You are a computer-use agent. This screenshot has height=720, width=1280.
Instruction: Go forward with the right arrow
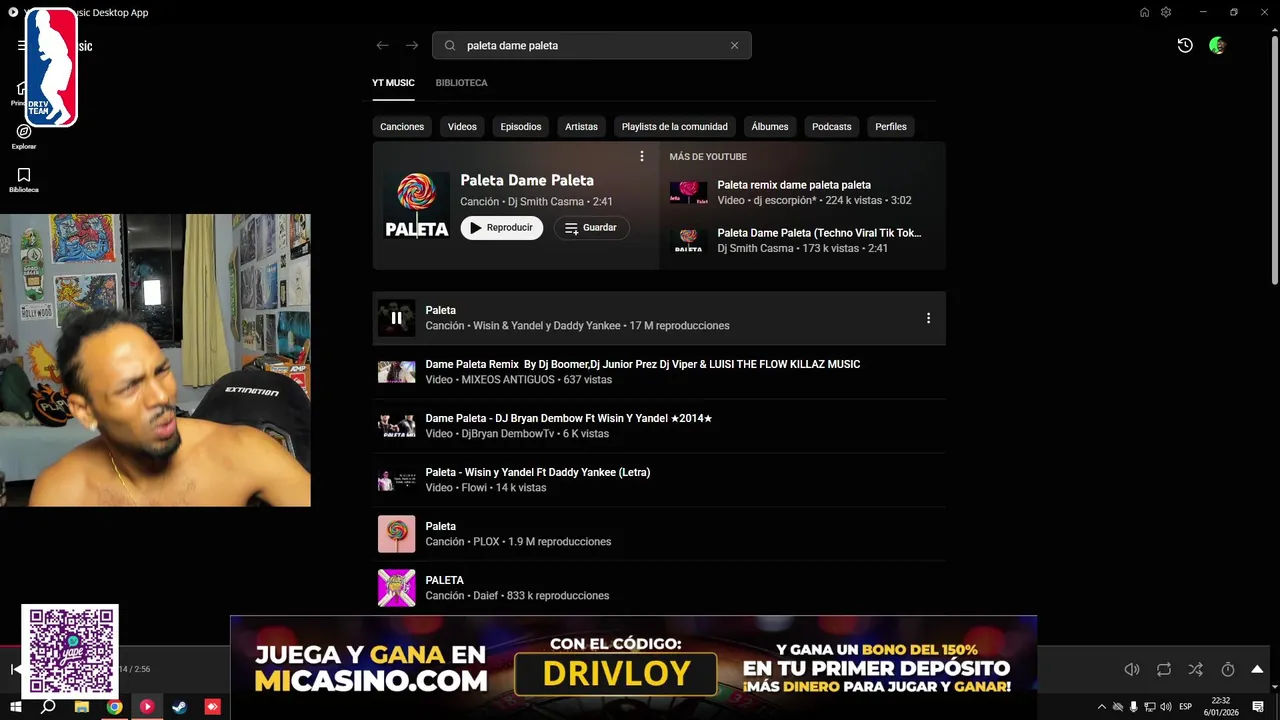(412, 45)
